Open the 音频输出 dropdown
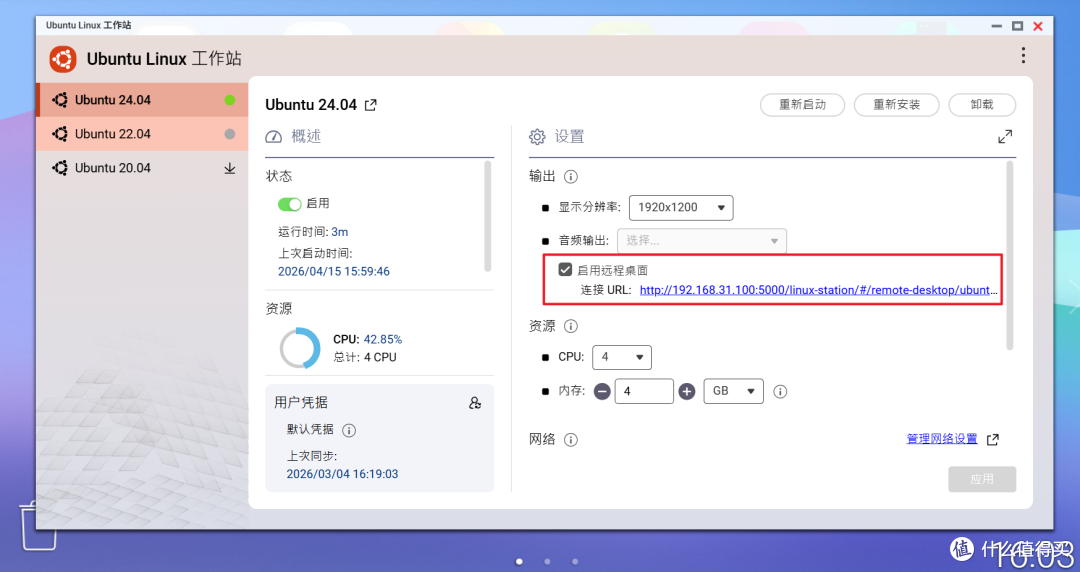Viewport: 1080px width, 572px height. (702, 241)
